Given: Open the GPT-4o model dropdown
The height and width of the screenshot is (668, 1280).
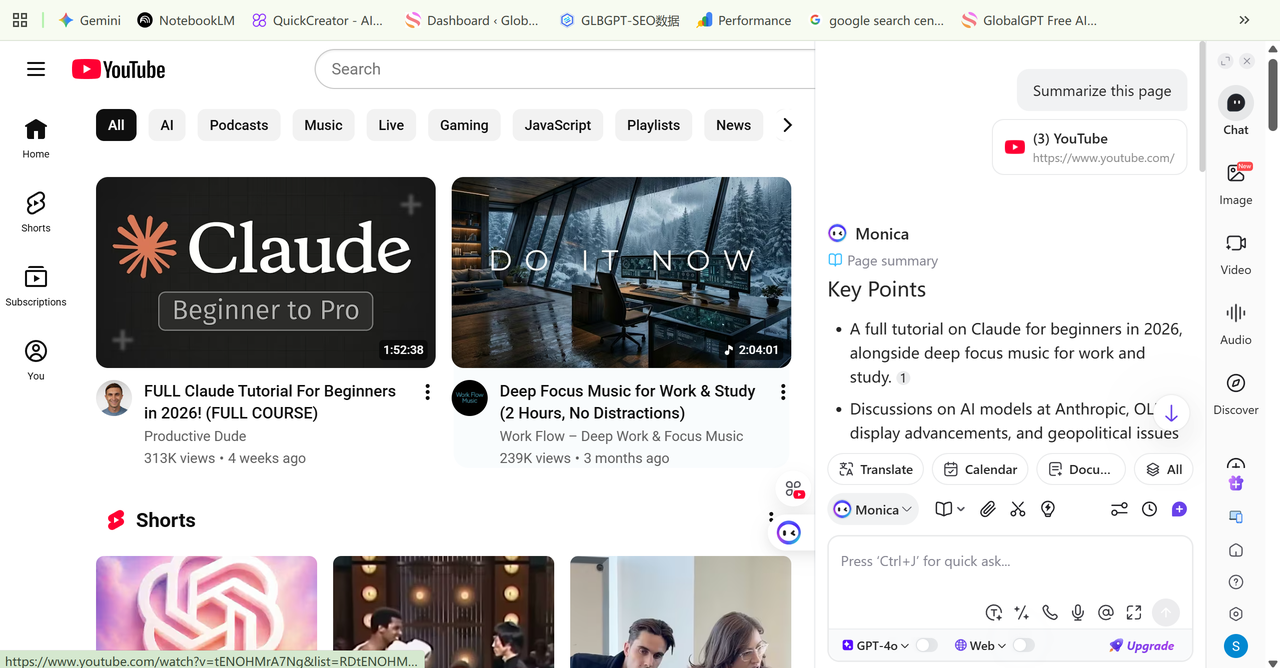Looking at the screenshot, I should (875, 645).
